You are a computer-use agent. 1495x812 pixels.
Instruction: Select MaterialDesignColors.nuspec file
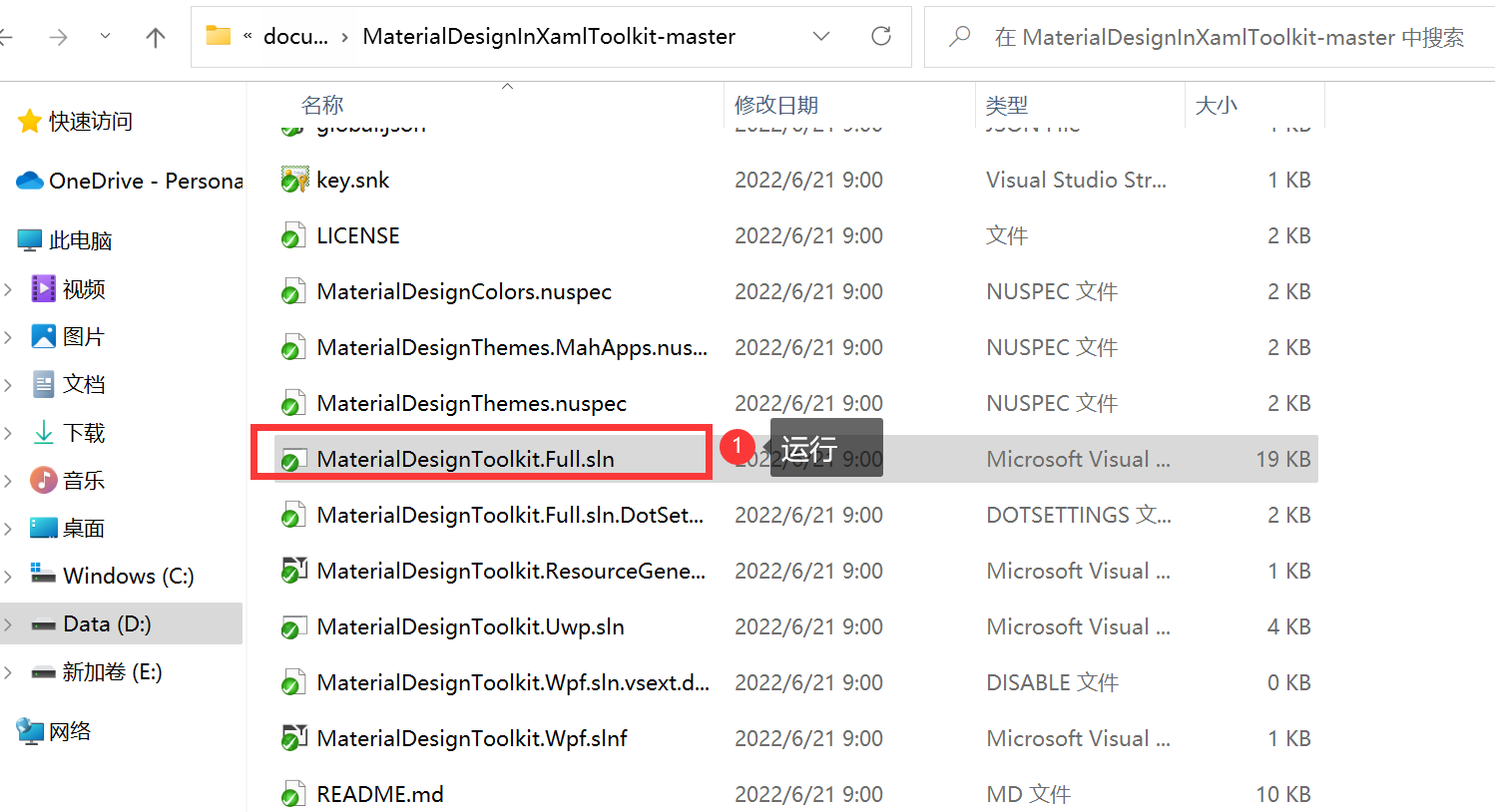[x=464, y=292]
